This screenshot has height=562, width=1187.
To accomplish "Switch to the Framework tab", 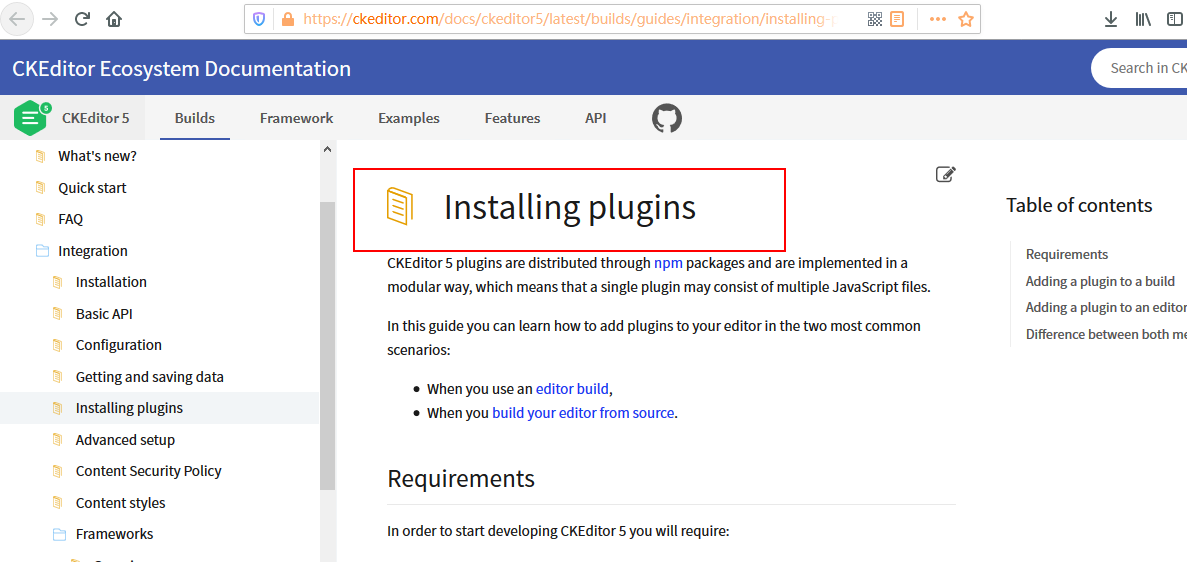I will pyautogui.click(x=296, y=118).
